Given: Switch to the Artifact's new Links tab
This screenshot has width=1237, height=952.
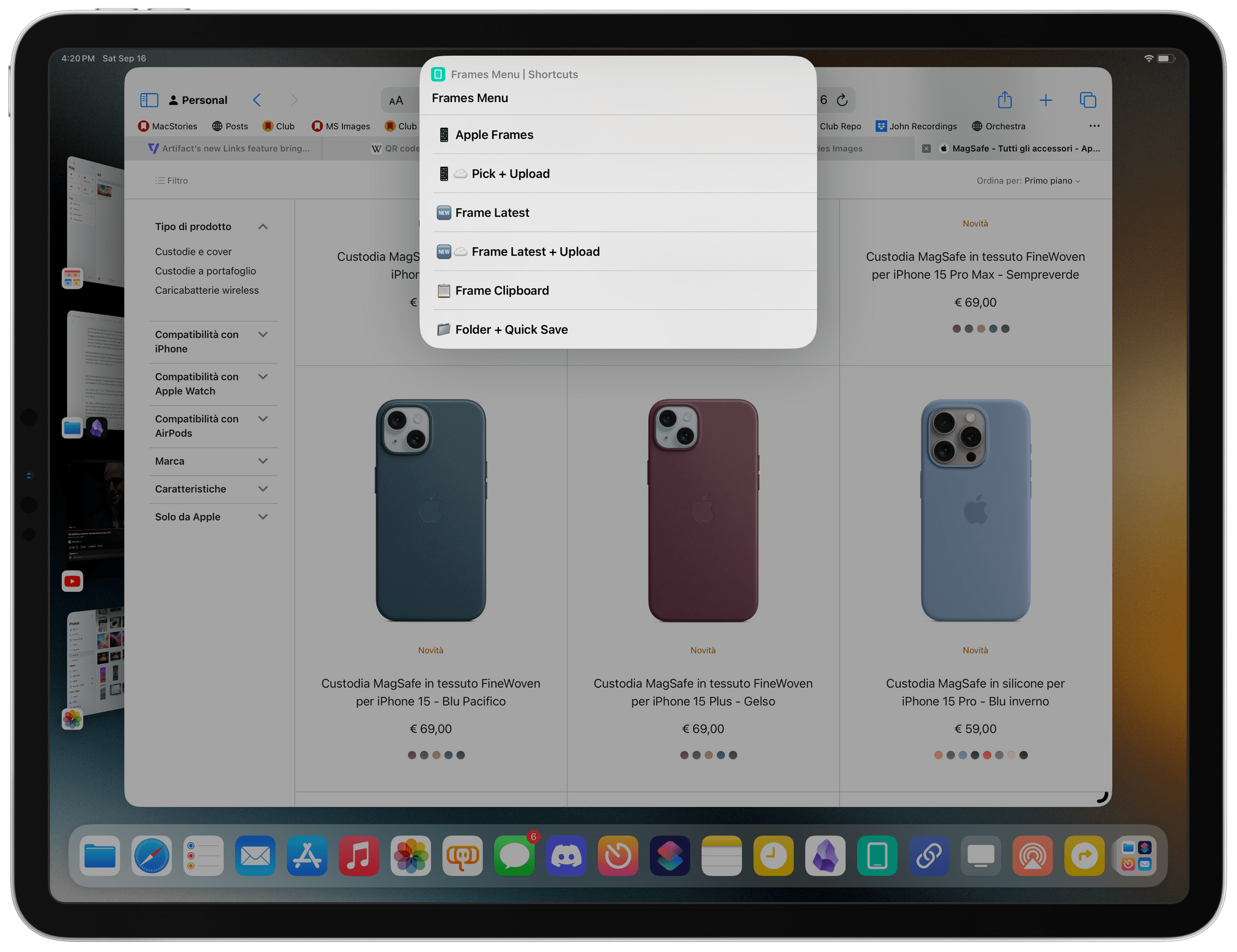Looking at the screenshot, I should (229, 148).
